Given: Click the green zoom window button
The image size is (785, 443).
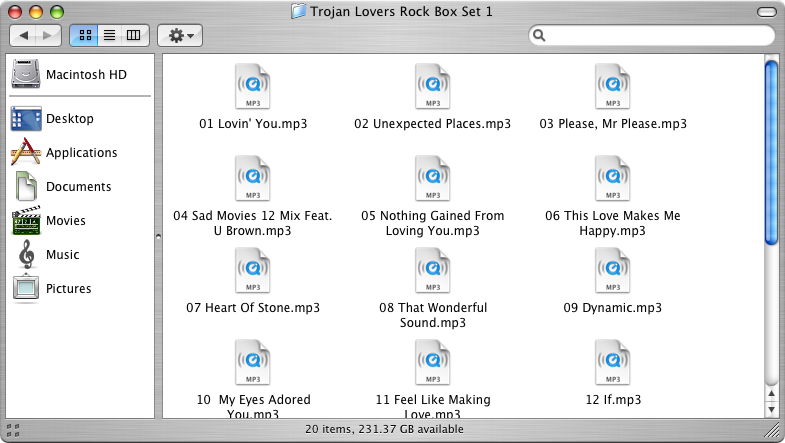Looking at the screenshot, I should click(58, 12).
